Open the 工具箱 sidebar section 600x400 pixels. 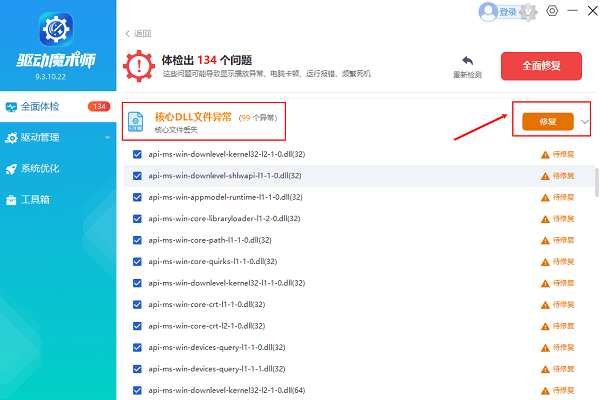point(58,199)
